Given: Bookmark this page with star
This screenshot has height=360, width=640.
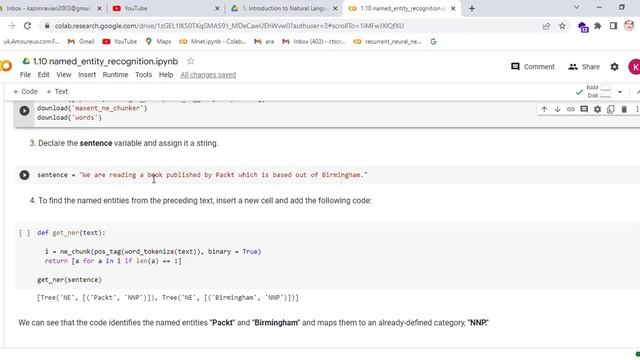Looking at the screenshot, I should click(562, 26).
